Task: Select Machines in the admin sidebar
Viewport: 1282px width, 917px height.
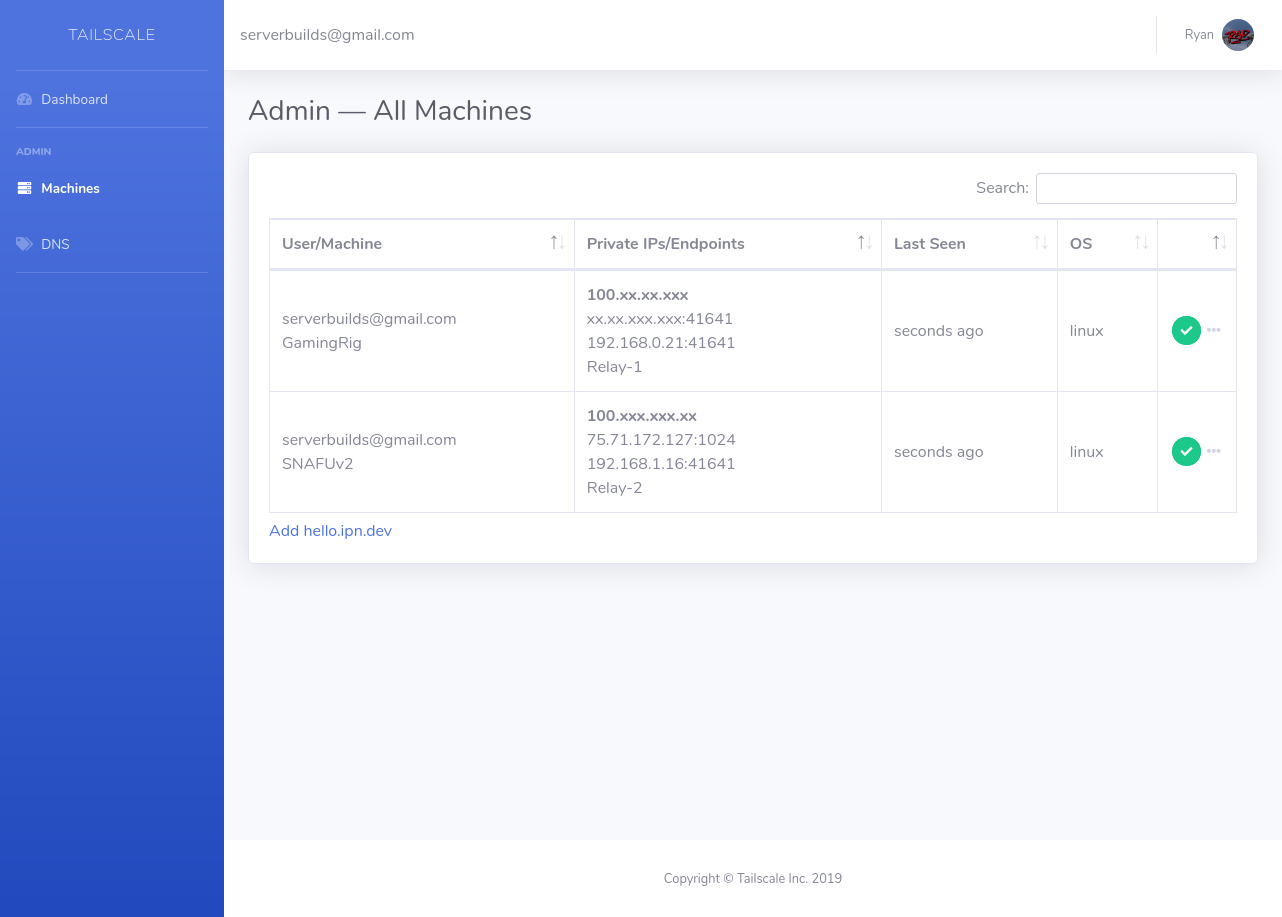Action: click(x=112, y=188)
